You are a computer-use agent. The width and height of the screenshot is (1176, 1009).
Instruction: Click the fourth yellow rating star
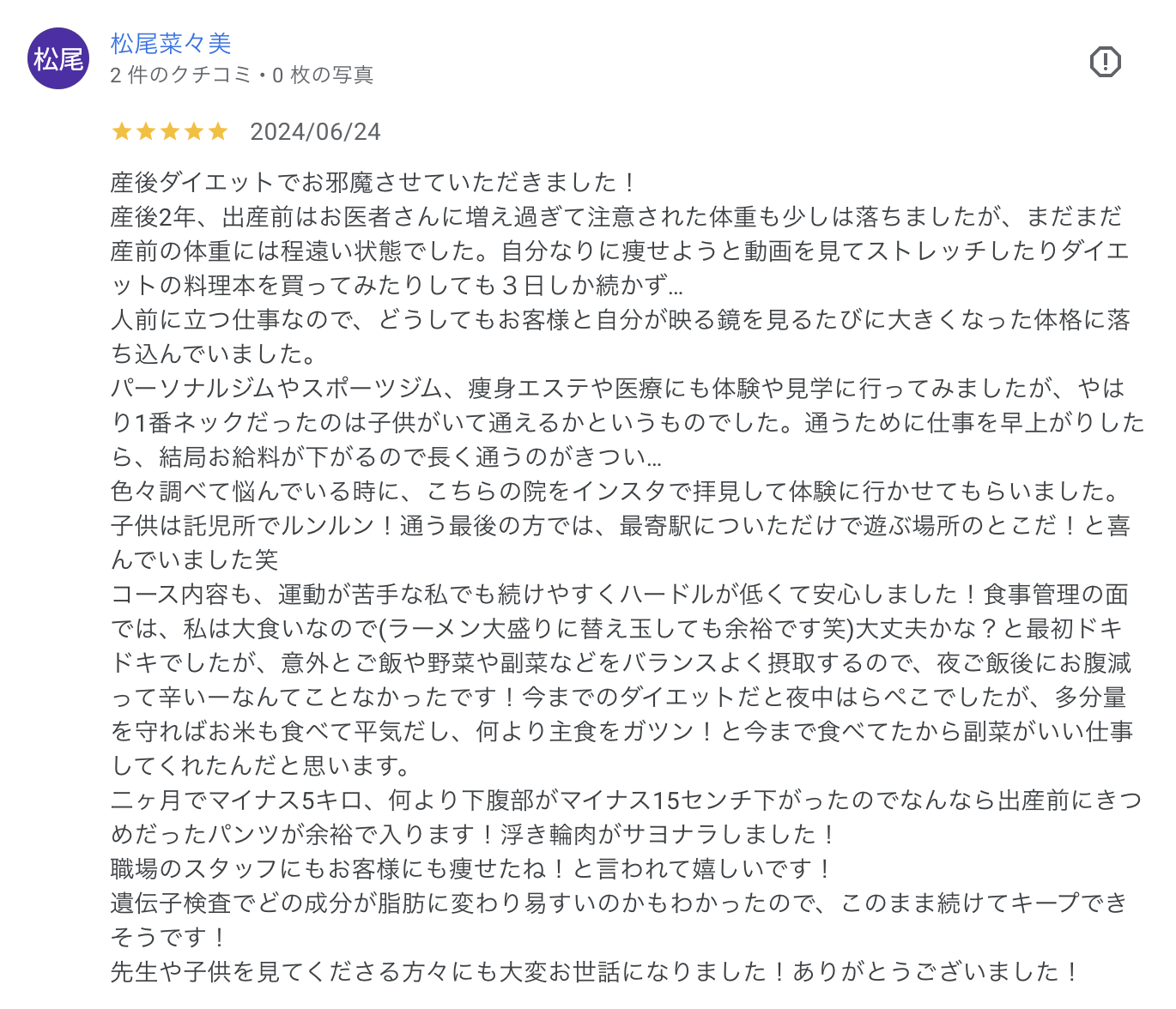(194, 131)
